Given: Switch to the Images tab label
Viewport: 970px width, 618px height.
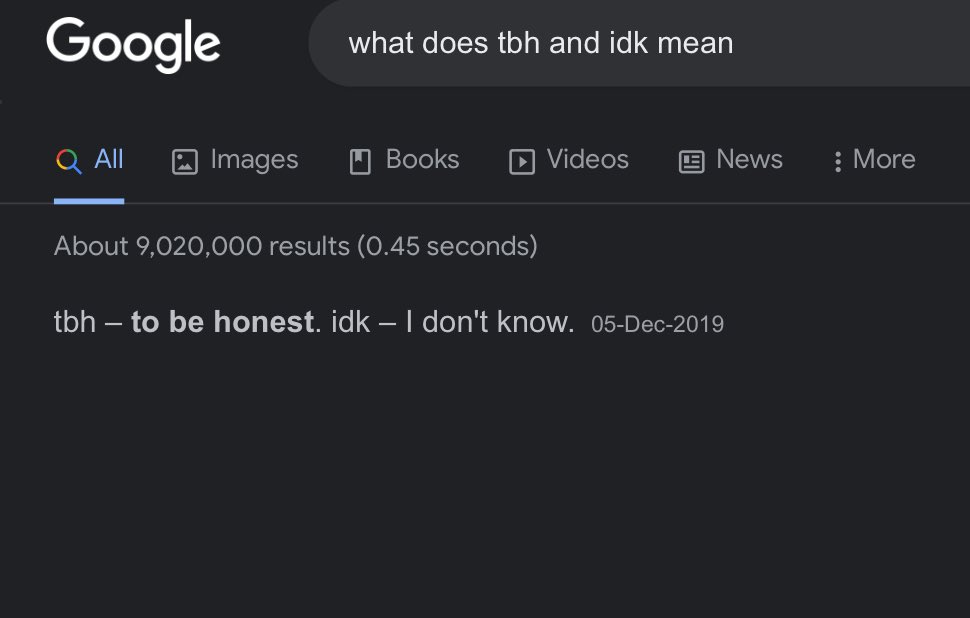Looking at the screenshot, I should (x=254, y=160).
